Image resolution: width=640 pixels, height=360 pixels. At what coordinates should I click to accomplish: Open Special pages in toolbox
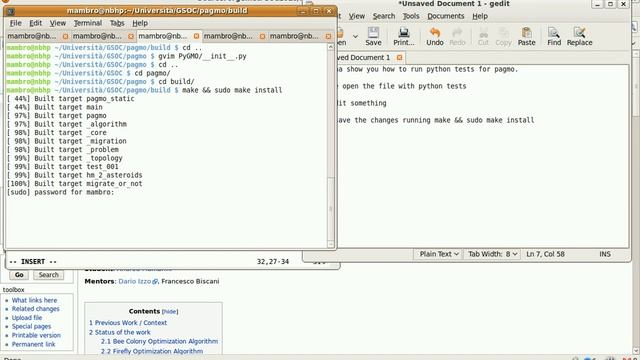[31, 327]
